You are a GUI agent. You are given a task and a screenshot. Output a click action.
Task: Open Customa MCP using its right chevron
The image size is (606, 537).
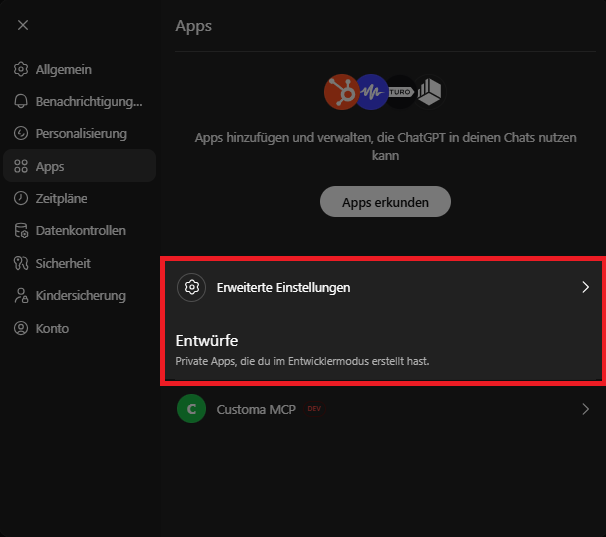click(x=586, y=408)
